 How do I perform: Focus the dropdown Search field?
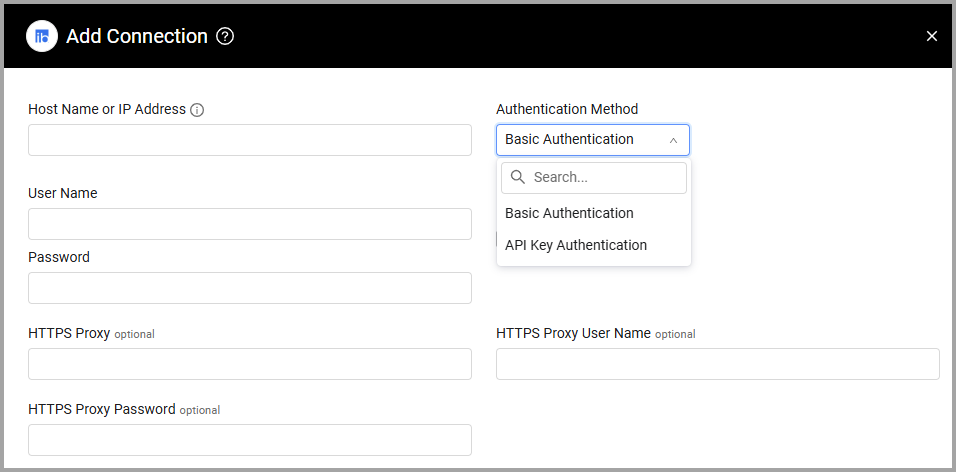[x=606, y=177]
